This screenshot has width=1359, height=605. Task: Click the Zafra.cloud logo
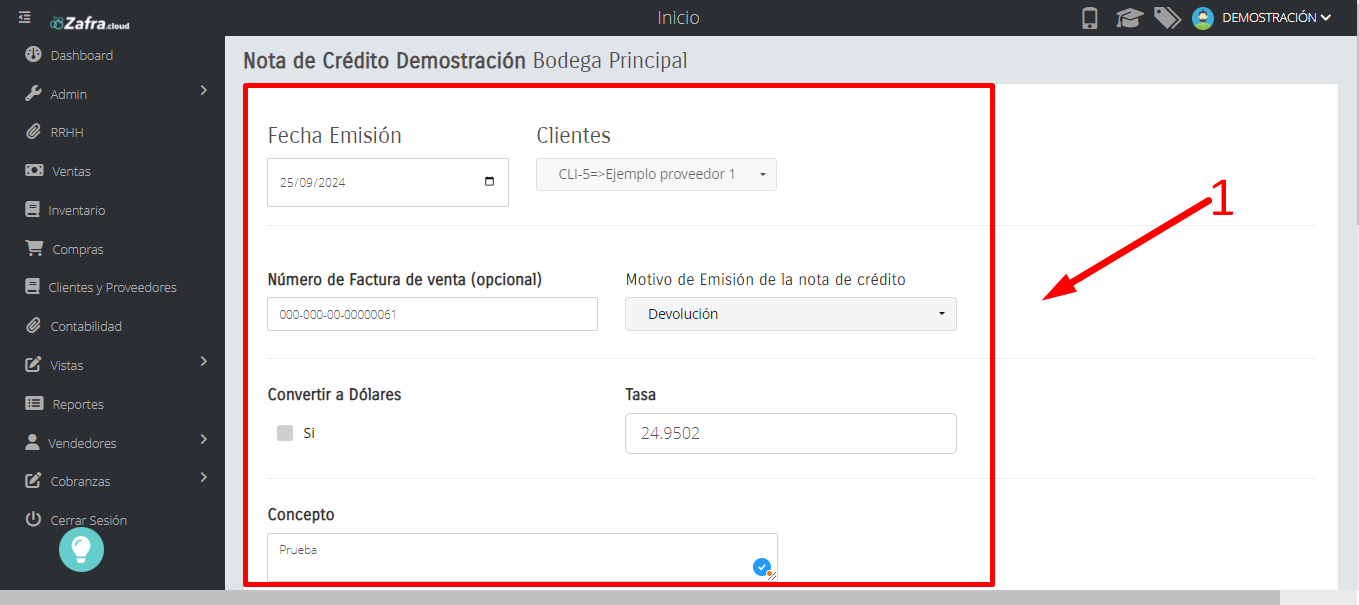click(x=90, y=22)
